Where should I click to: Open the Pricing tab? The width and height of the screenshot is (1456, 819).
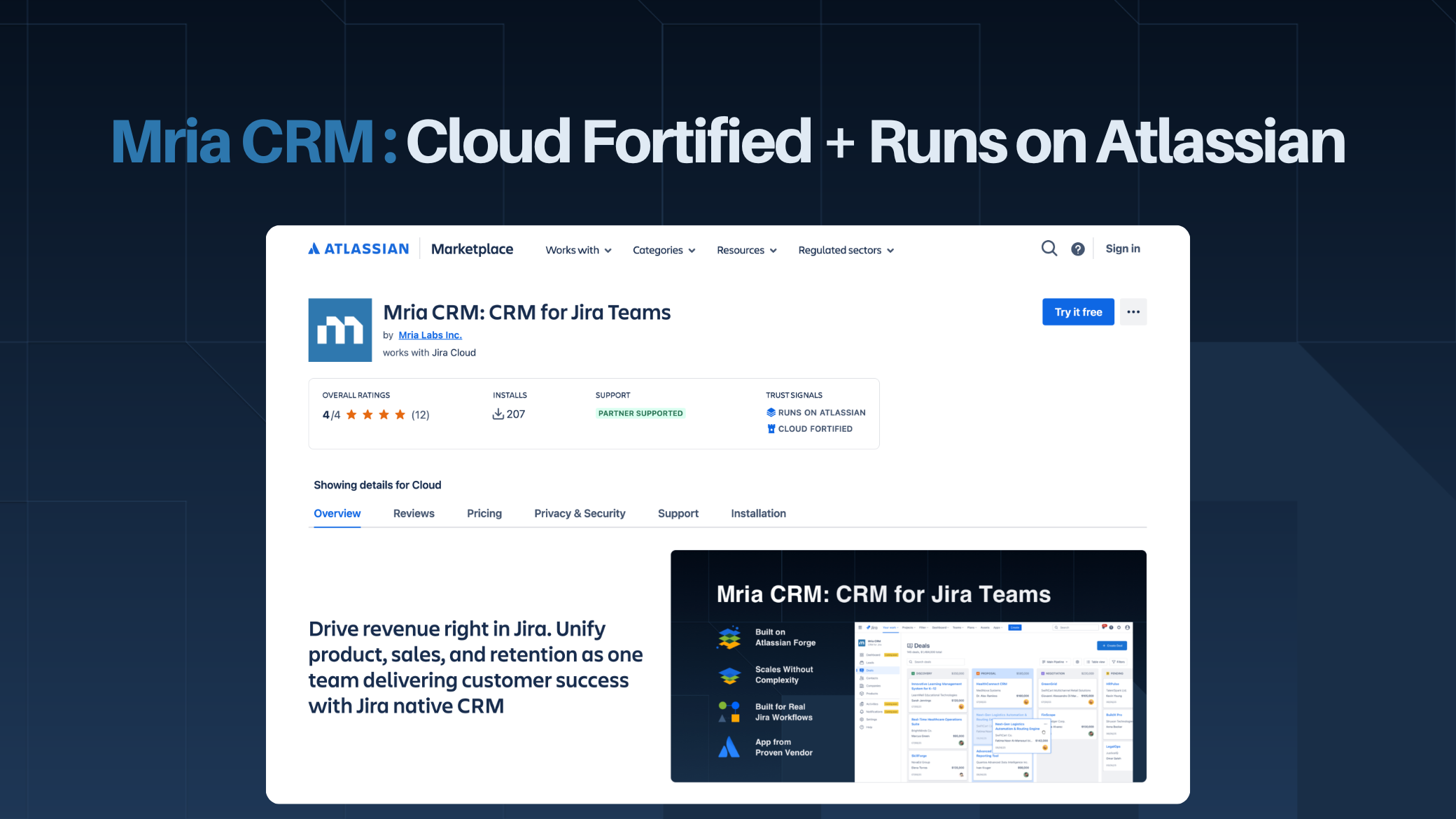[484, 514]
